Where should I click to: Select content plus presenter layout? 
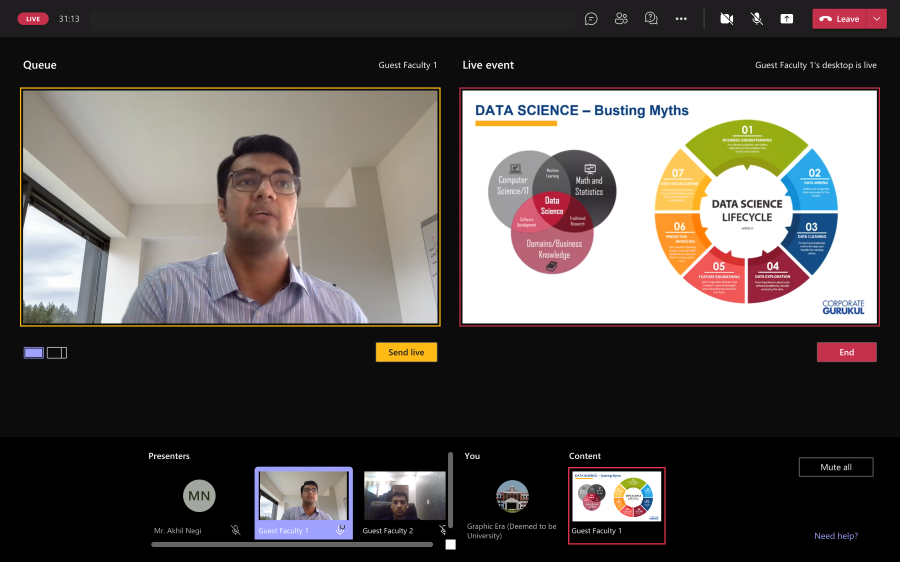pos(57,352)
